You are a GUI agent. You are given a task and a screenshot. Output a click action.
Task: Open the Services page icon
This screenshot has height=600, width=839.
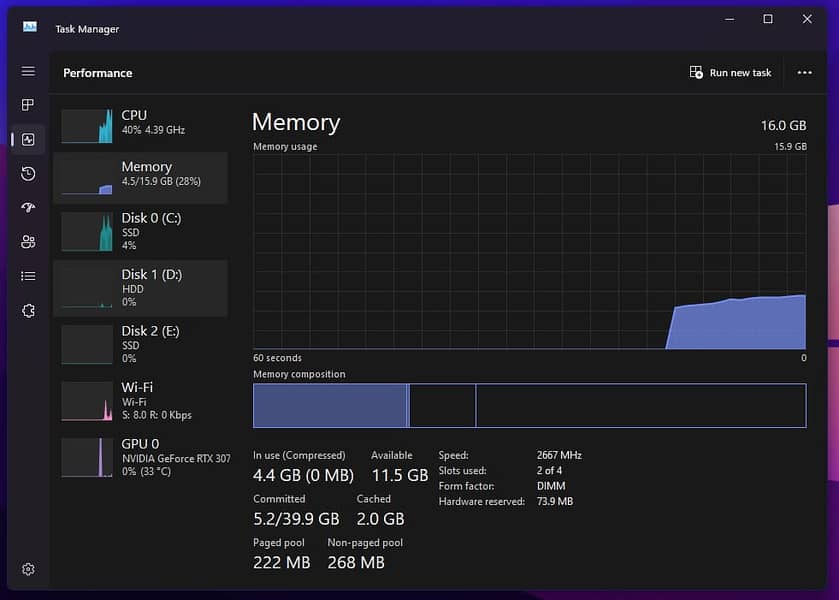coord(28,311)
